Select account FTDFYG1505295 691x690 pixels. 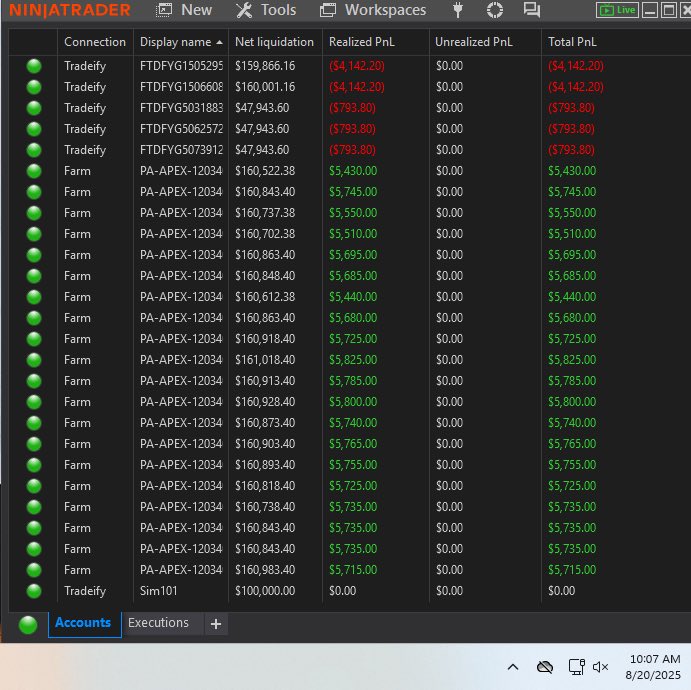coord(181,66)
